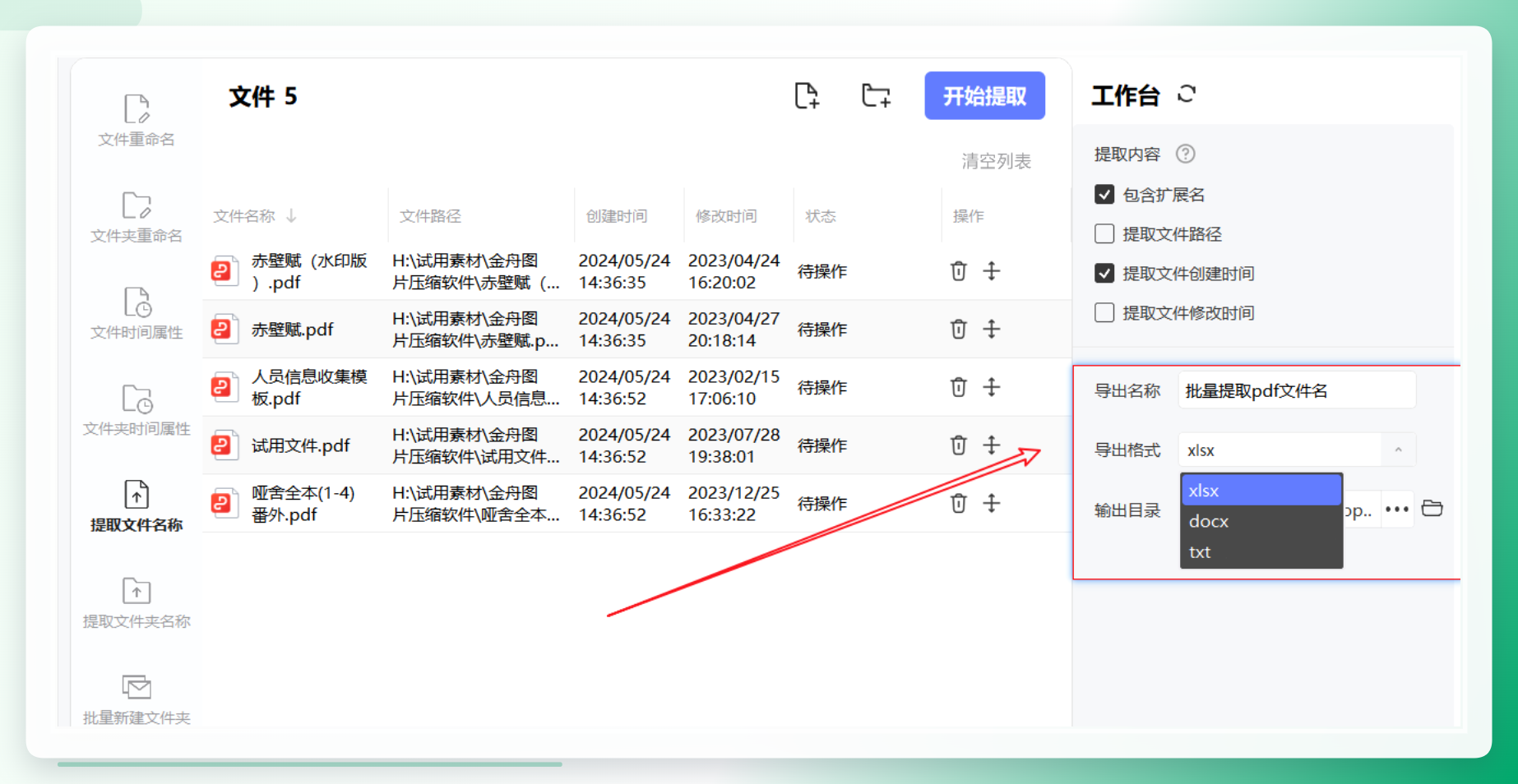Click the 导出名称 input field
Screen dimensions: 1518x784
pyautogui.click(x=1297, y=390)
